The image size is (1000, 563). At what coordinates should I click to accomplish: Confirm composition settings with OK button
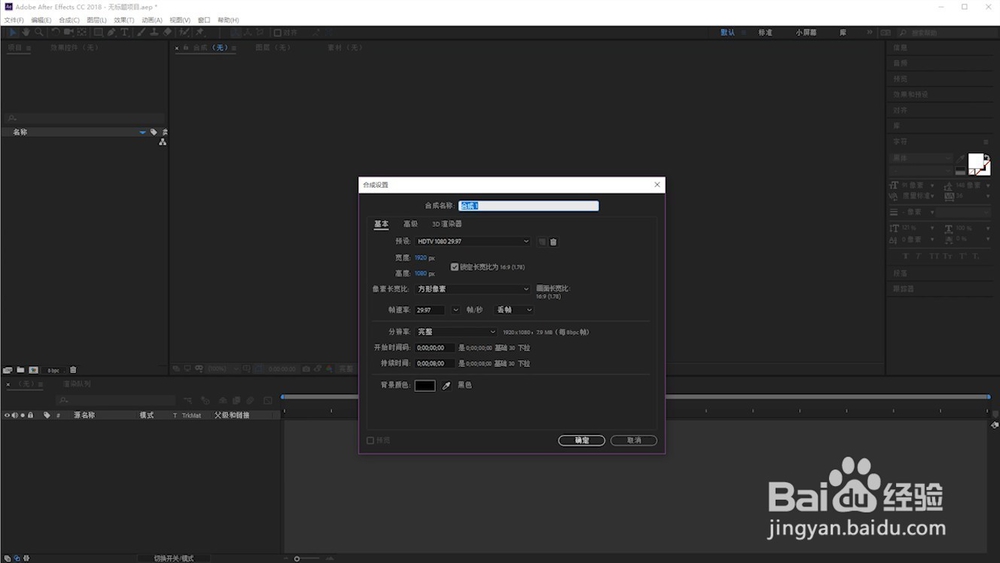[x=582, y=441]
